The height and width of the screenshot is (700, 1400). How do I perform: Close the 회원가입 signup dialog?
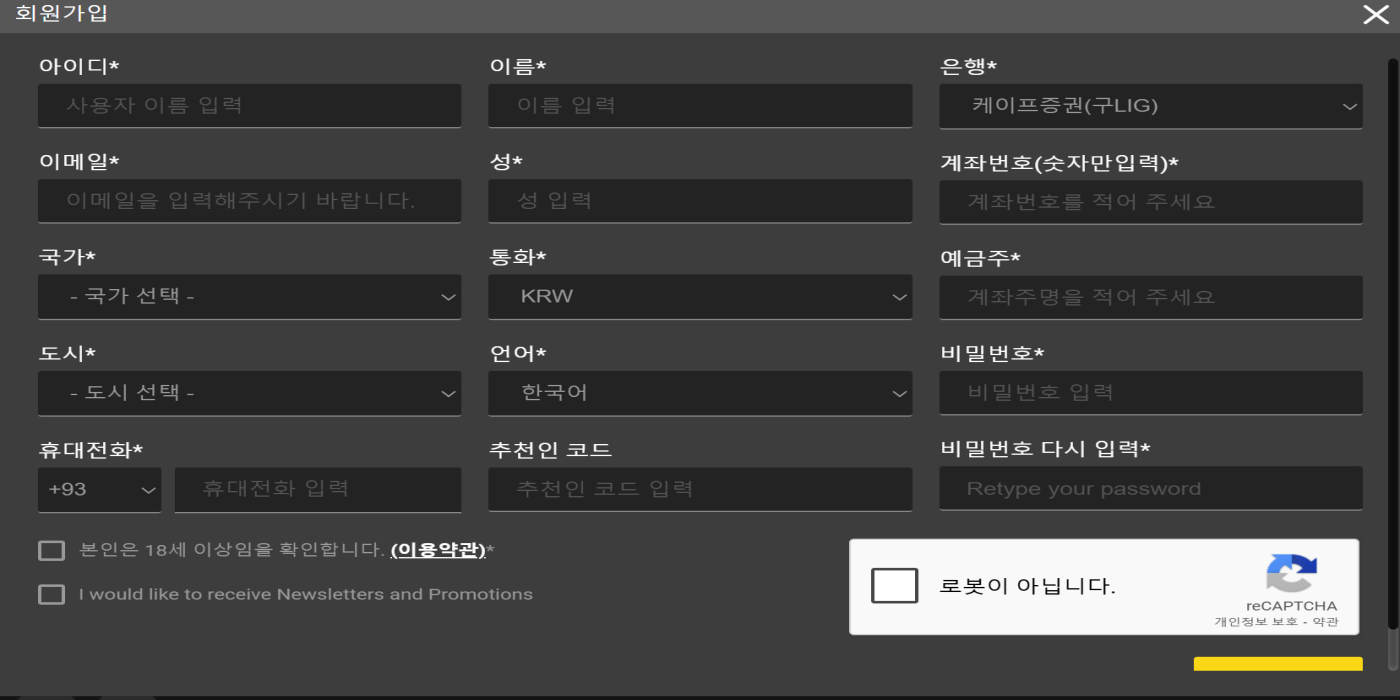pyautogui.click(x=1376, y=14)
